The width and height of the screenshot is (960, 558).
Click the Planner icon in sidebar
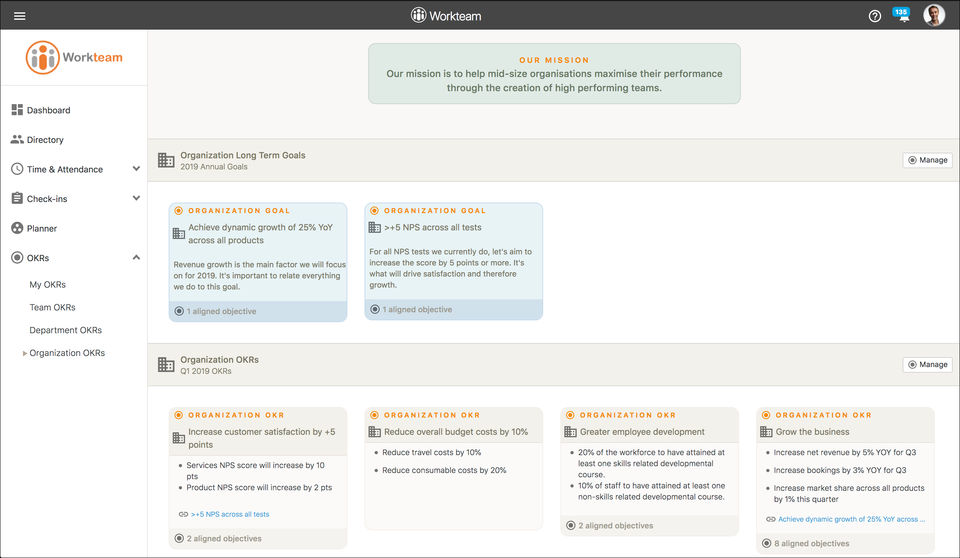coord(17,228)
